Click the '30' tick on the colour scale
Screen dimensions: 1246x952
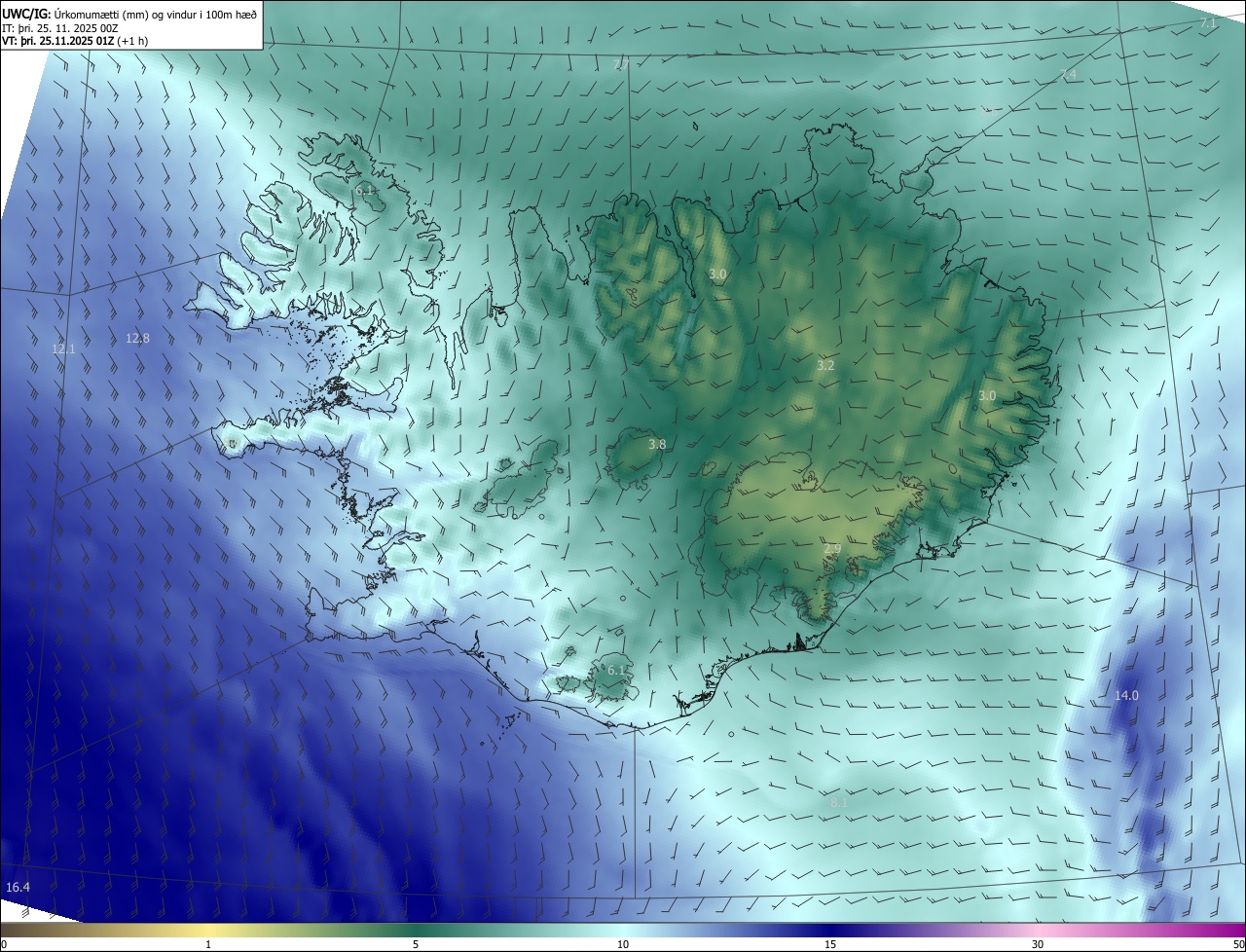coord(1038,945)
